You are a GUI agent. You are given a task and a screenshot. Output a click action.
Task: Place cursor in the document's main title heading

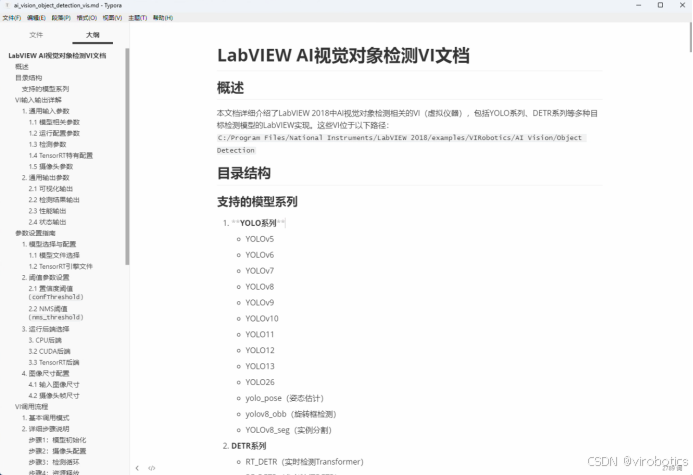343,56
